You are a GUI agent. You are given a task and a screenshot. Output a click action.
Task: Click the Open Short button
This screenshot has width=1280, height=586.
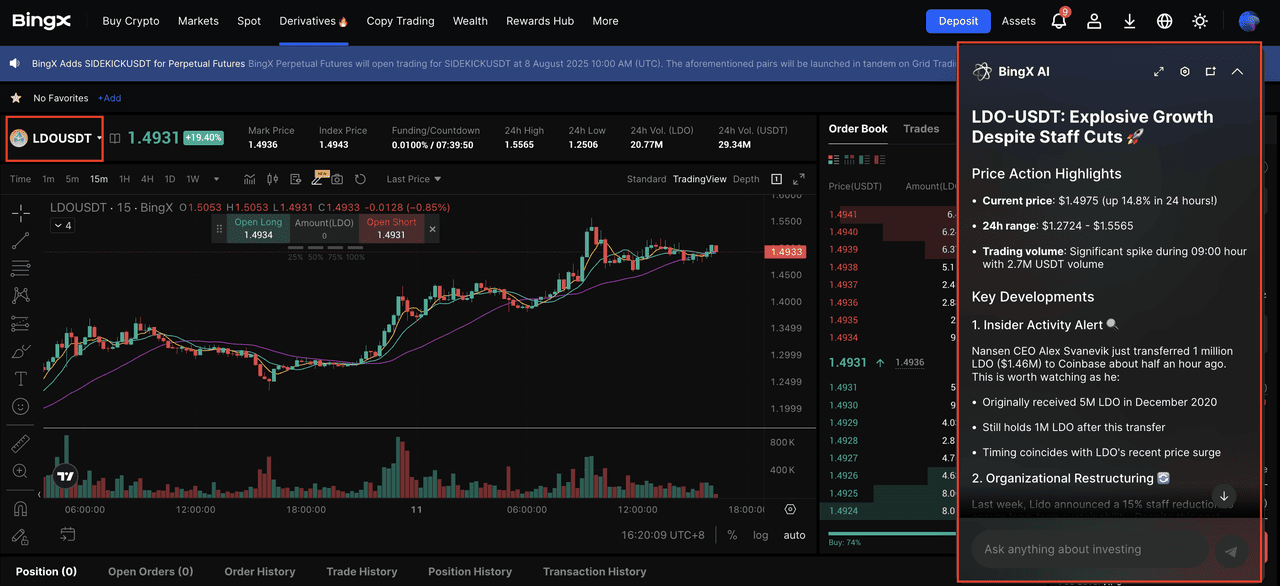pyautogui.click(x=391, y=229)
